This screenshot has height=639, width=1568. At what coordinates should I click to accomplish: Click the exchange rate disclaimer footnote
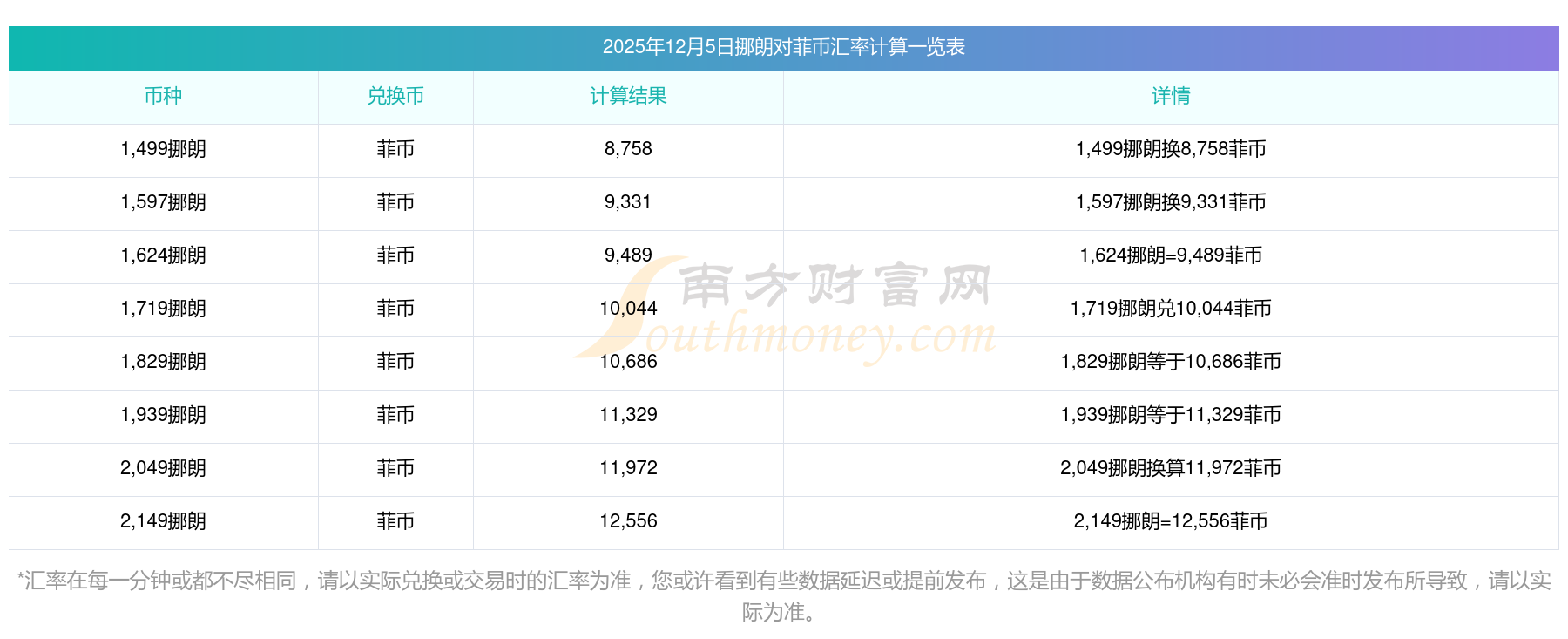tap(783, 596)
